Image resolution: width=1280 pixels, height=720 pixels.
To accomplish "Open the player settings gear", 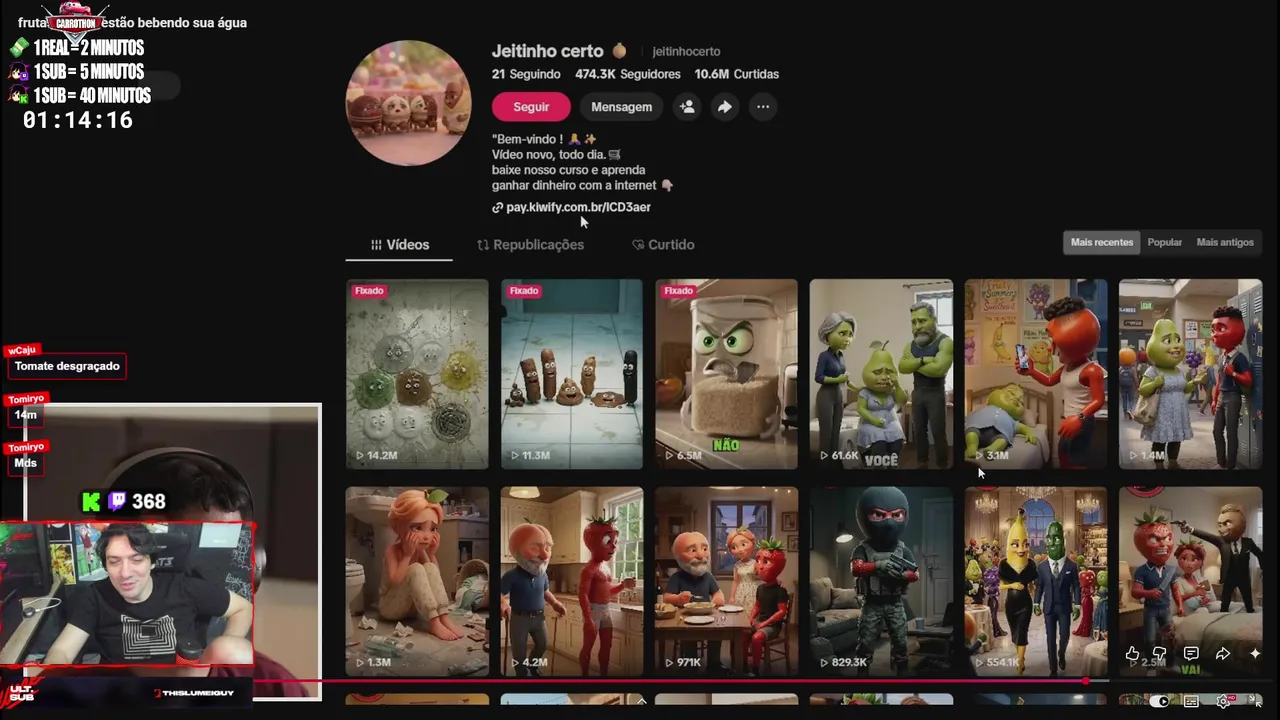I will [x=1223, y=701].
